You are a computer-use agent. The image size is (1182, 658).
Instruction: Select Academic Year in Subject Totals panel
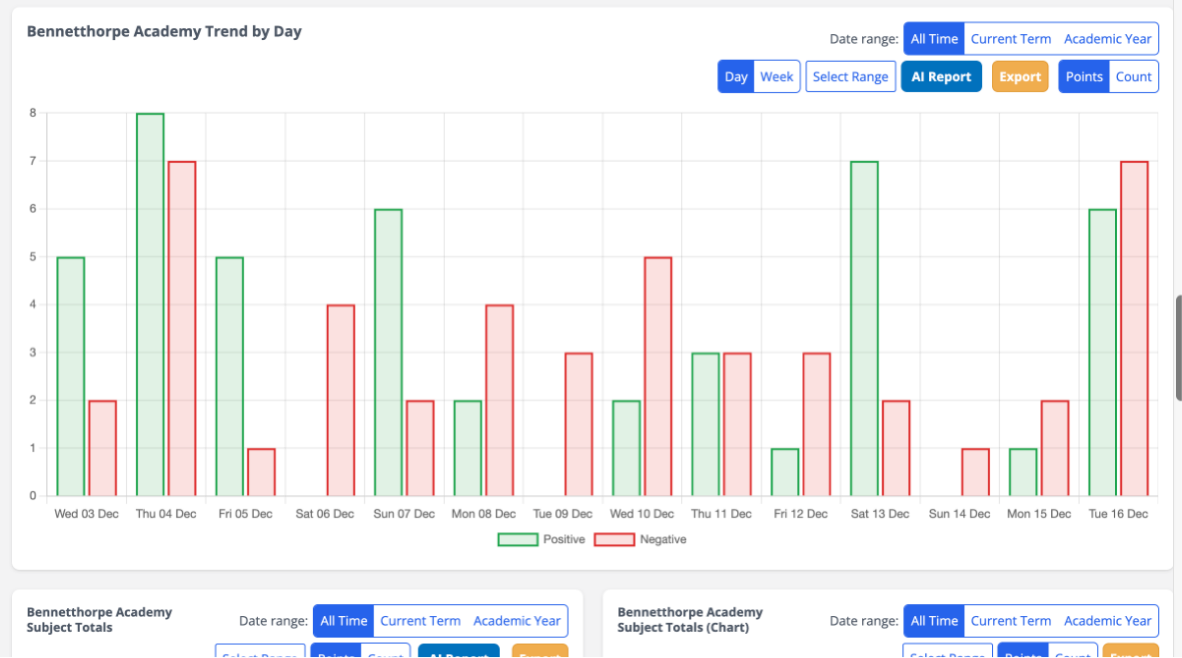516,621
